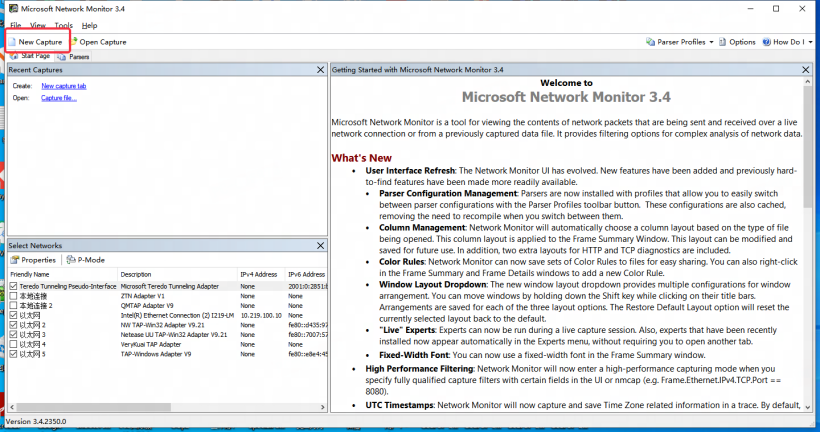Click the scroll-right arrow in Select Networks

pos(323,407)
